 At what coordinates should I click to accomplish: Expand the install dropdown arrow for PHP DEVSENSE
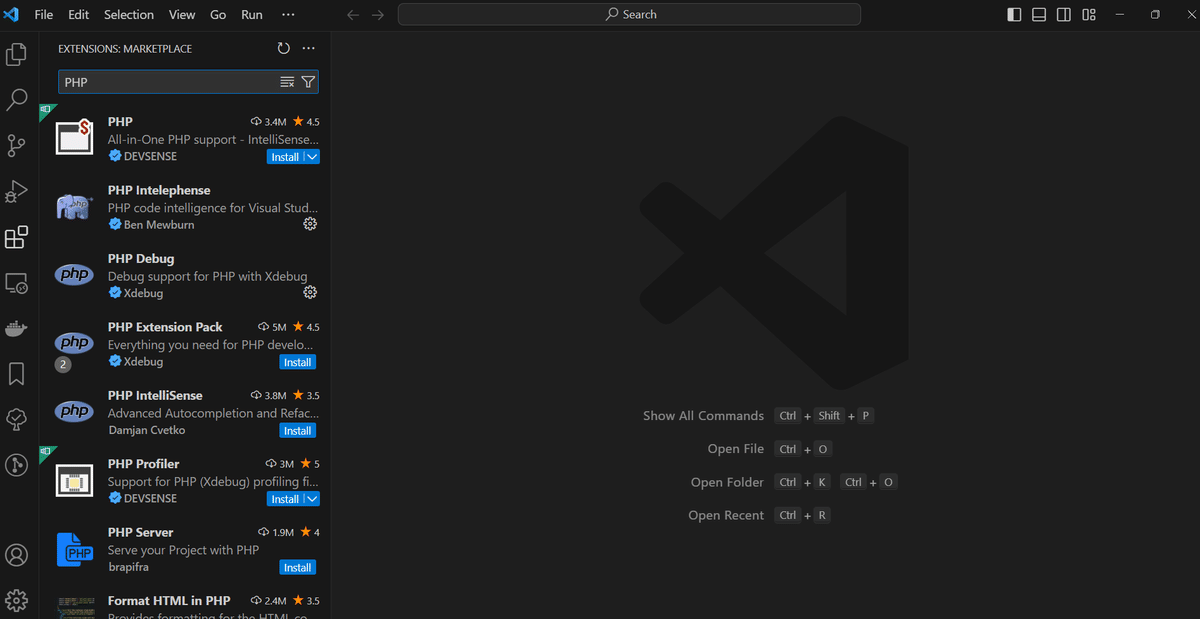pyautogui.click(x=312, y=157)
